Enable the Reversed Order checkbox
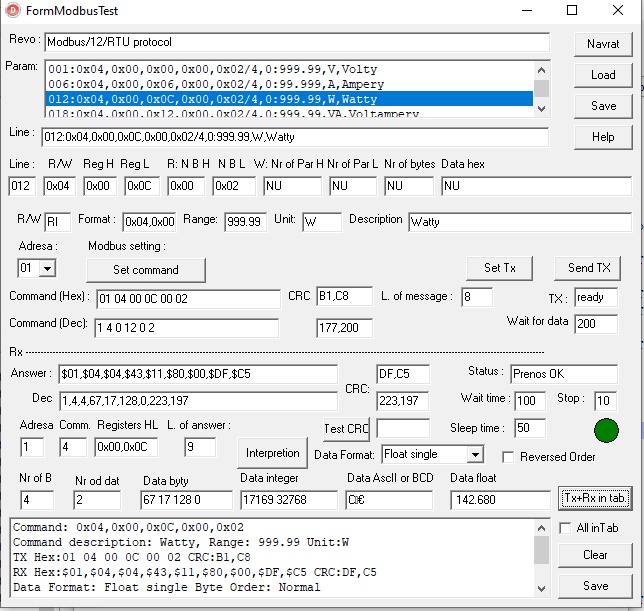Image resolution: width=644 pixels, height=611 pixels. click(x=509, y=457)
